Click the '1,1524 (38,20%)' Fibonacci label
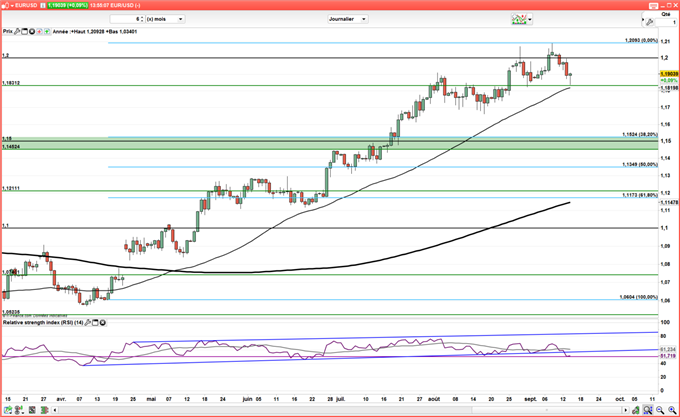 [x=640, y=135]
